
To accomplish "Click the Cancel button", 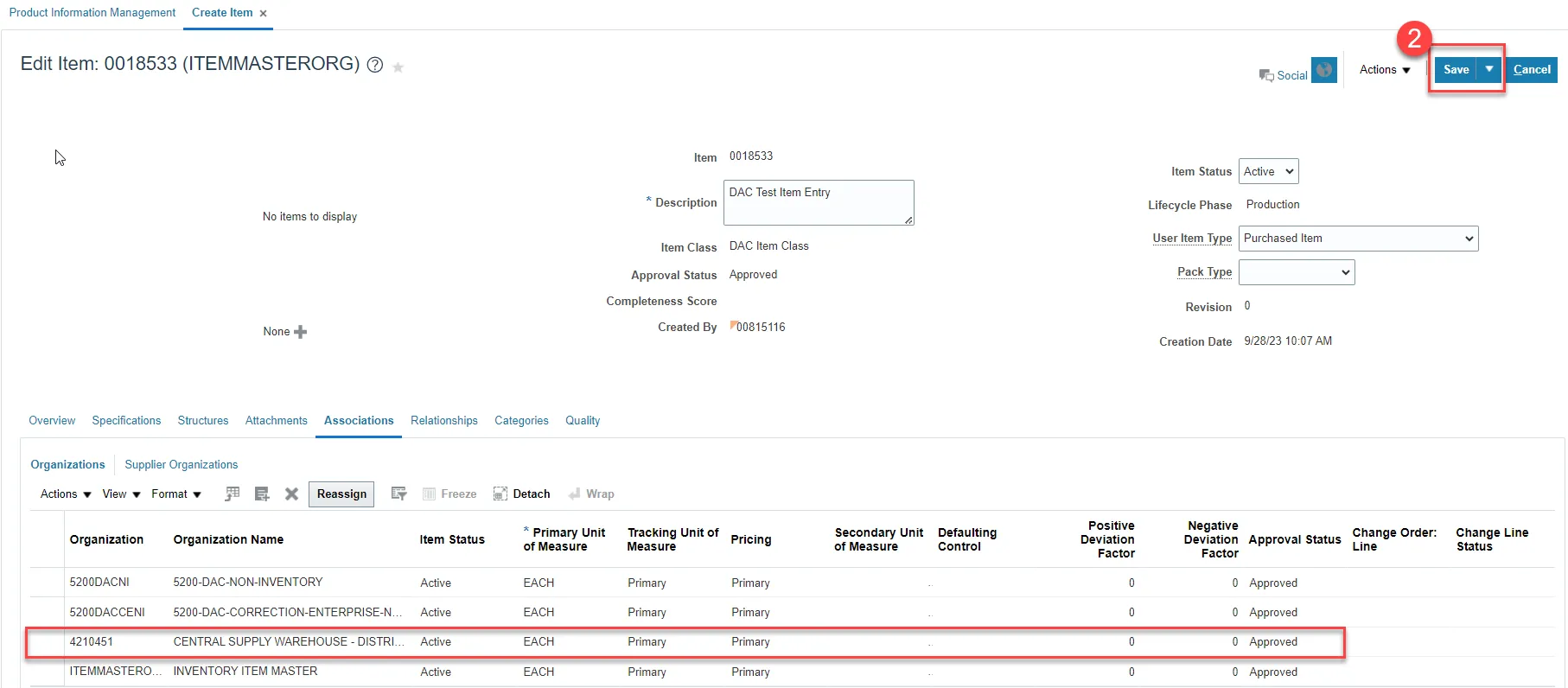I will click(1532, 69).
